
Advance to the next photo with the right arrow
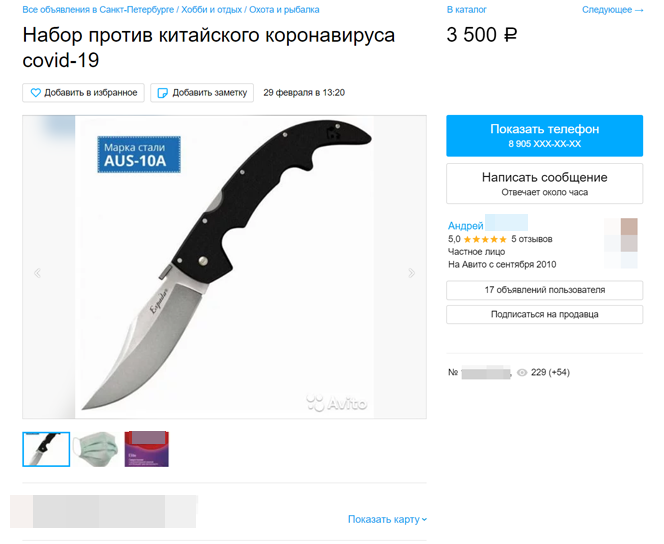411,273
